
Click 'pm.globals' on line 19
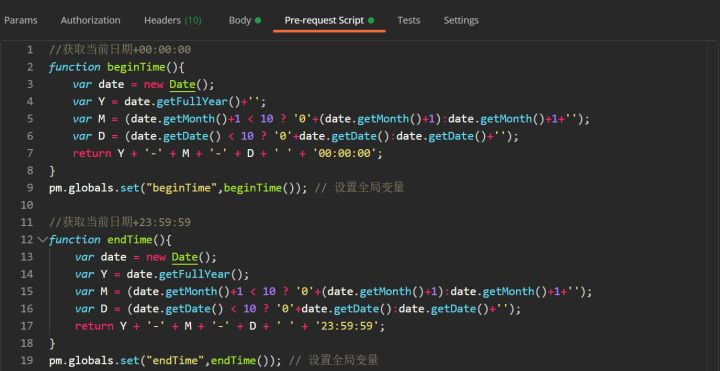pyautogui.click(x=81, y=360)
